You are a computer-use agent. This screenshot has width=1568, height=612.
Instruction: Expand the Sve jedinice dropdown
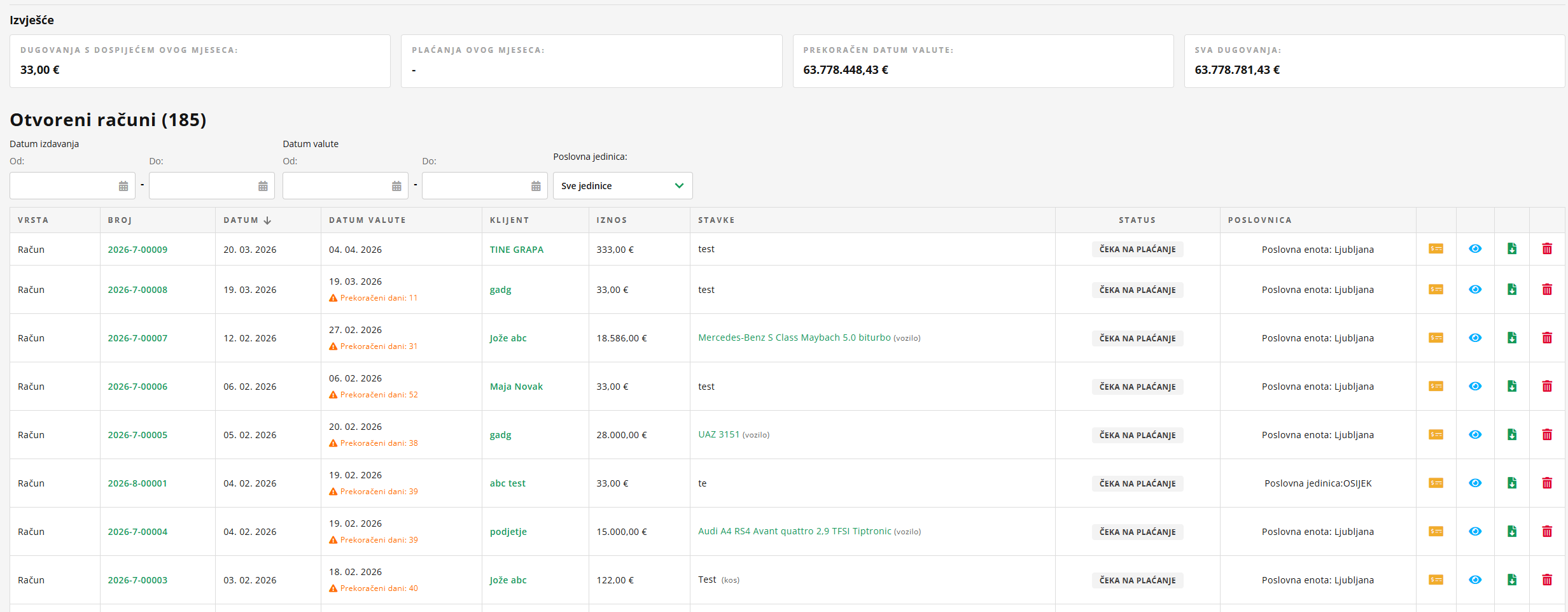click(x=622, y=186)
